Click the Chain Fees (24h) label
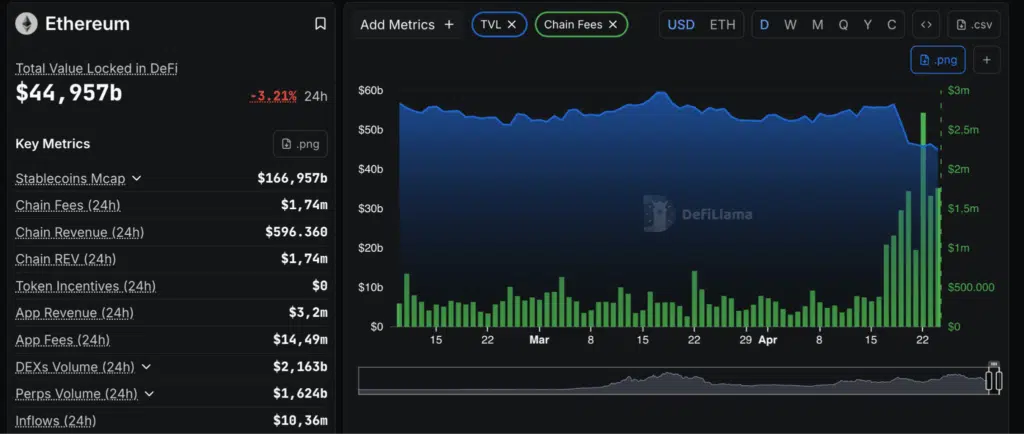The width and height of the screenshot is (1024, 434). [x=68, y=205]
